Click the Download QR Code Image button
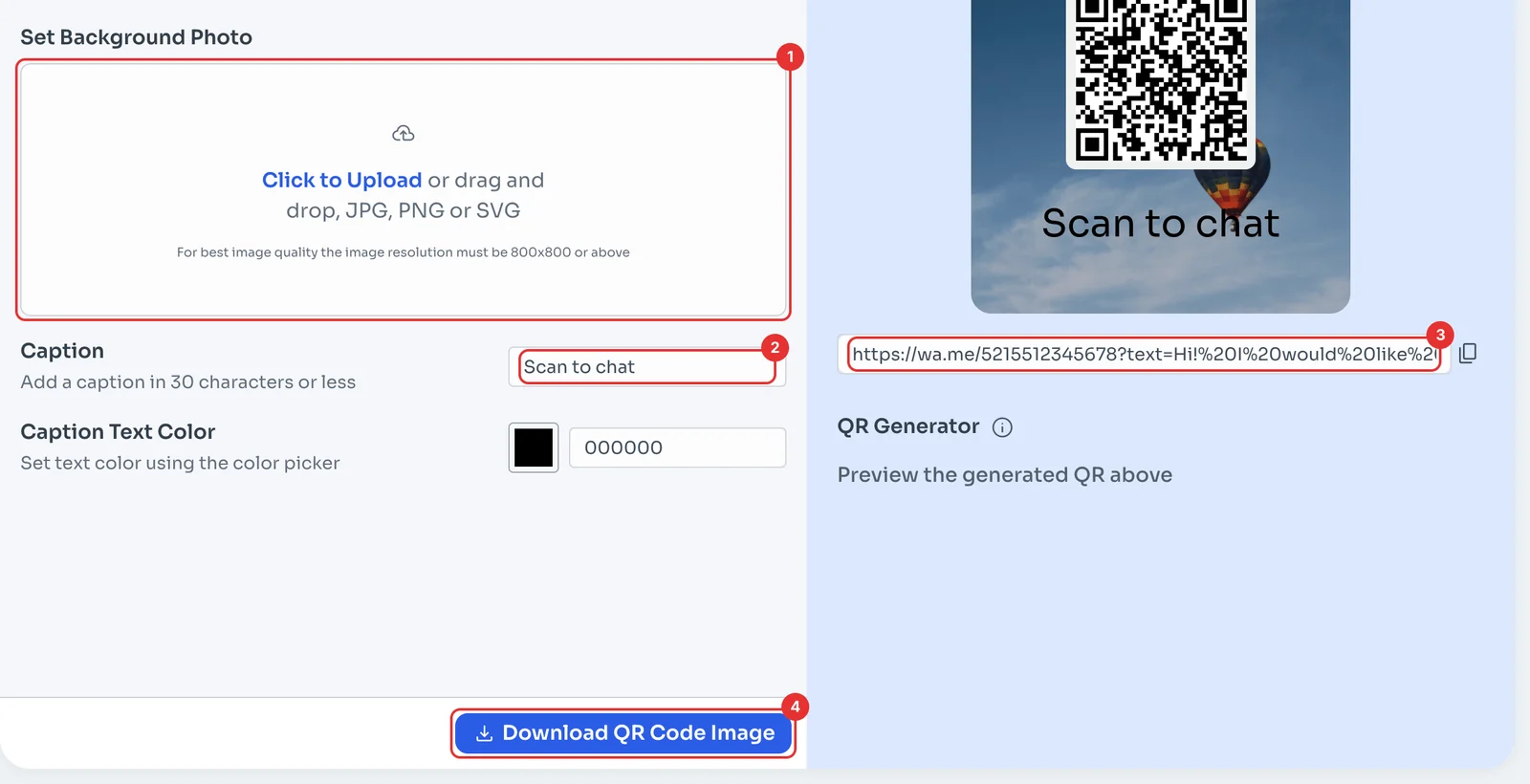The width and height of the screenshot is (1530, 784). coord(623,733)
